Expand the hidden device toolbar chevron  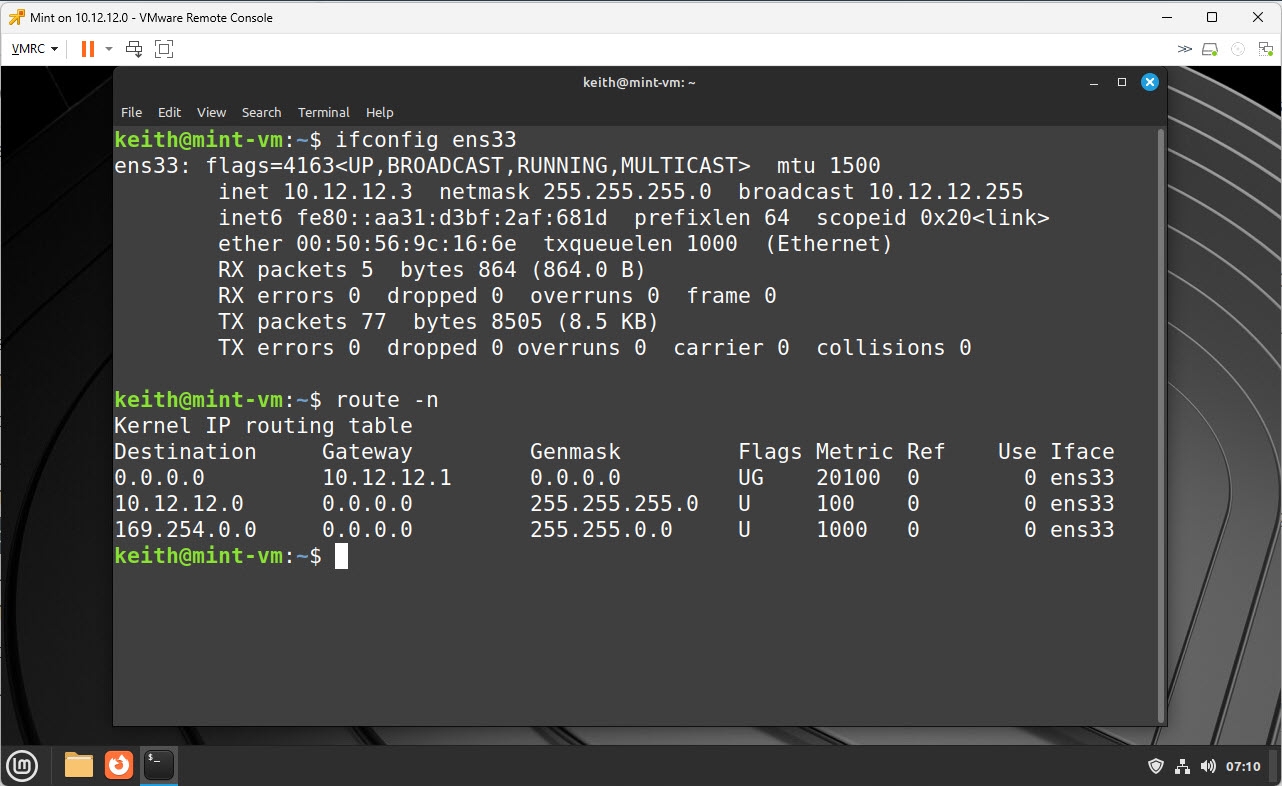[1184, 48]
